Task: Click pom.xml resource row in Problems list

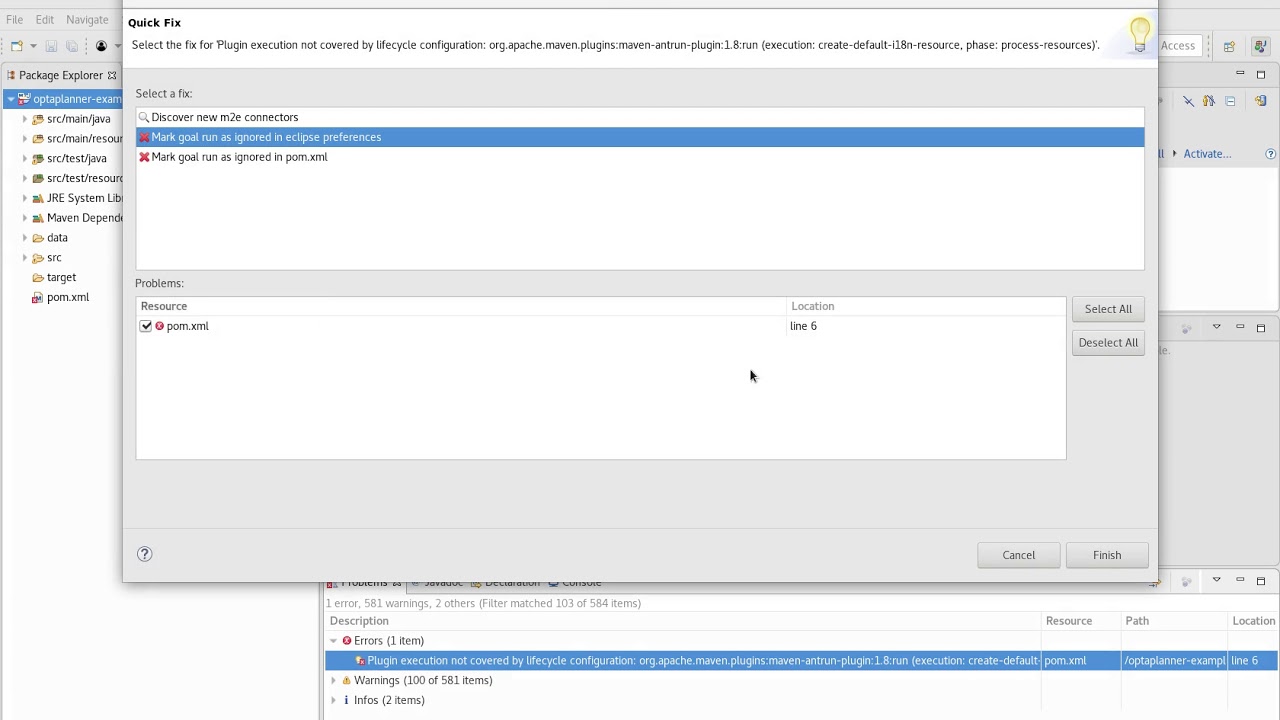Action: [x=601, y=326]
